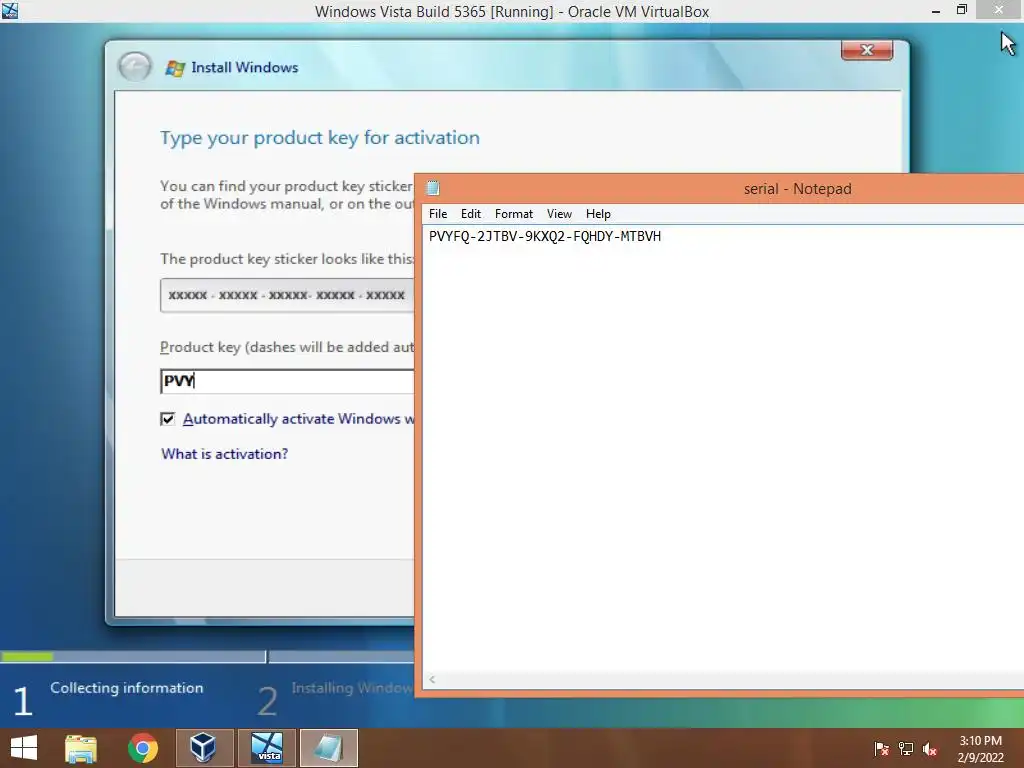Click the Type your product key heading
The image size is (1024, 768).
pyautogui.click(x=320, y=138)
